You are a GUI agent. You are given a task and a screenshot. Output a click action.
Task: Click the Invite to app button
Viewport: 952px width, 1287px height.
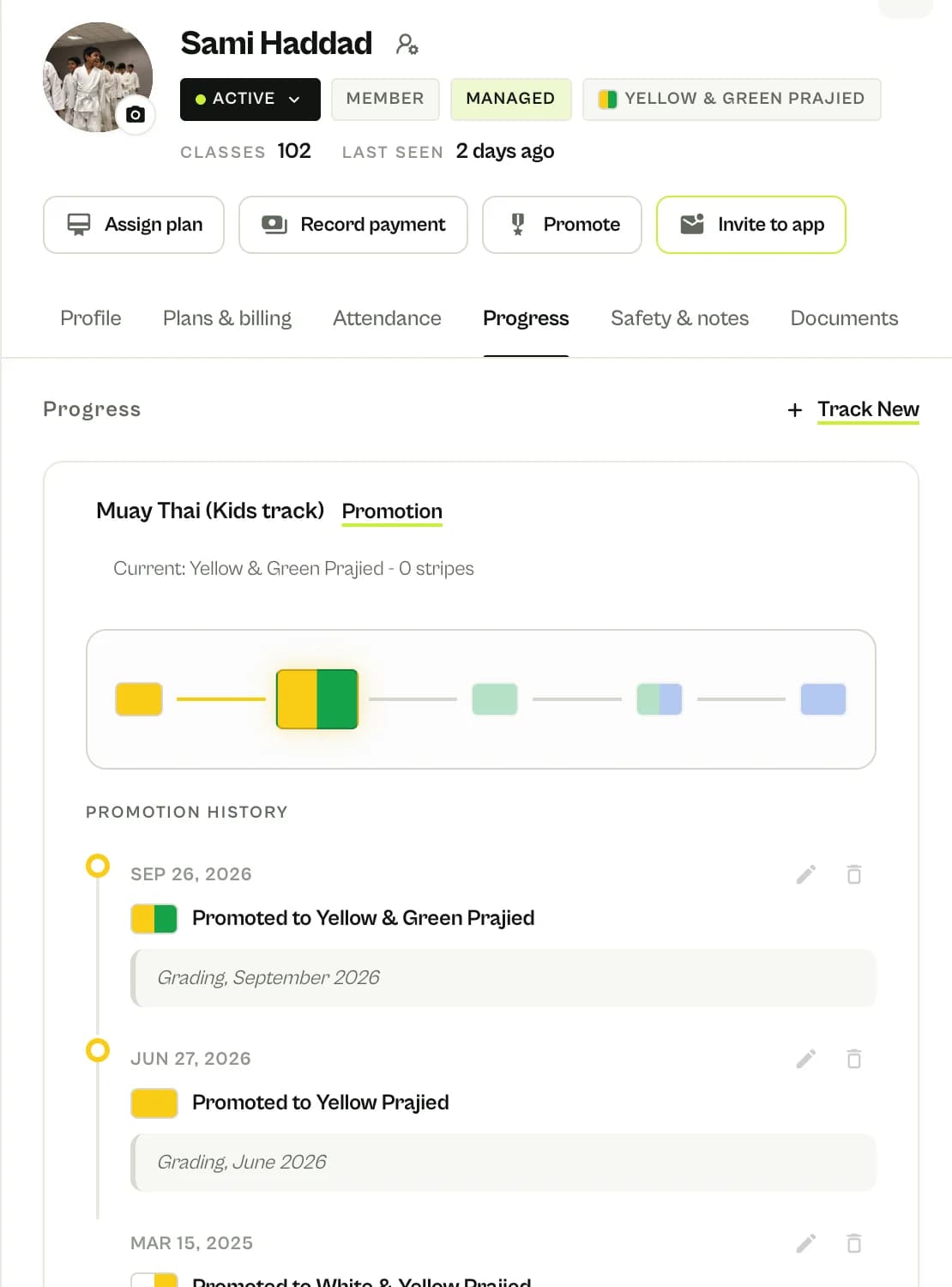pos(751,225)
